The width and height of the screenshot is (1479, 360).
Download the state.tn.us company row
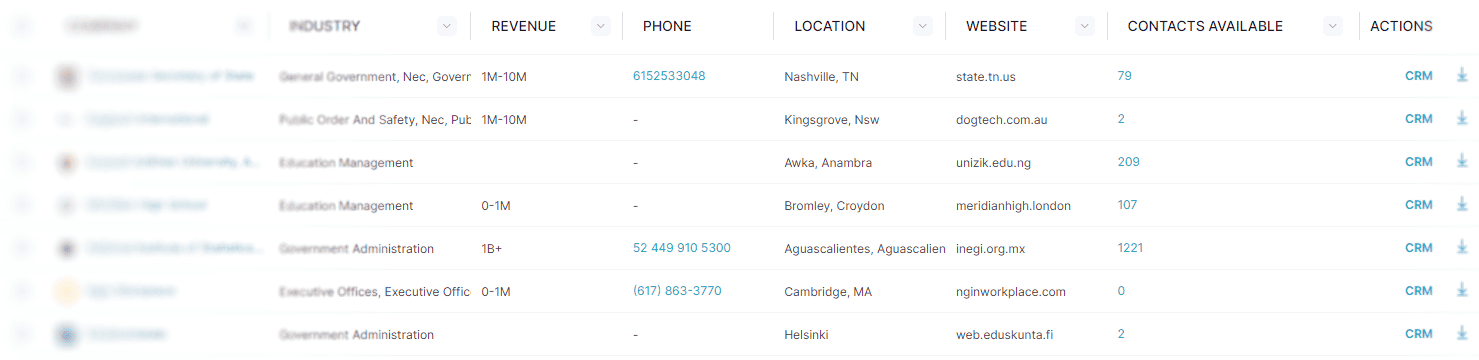coord(1461,76)
